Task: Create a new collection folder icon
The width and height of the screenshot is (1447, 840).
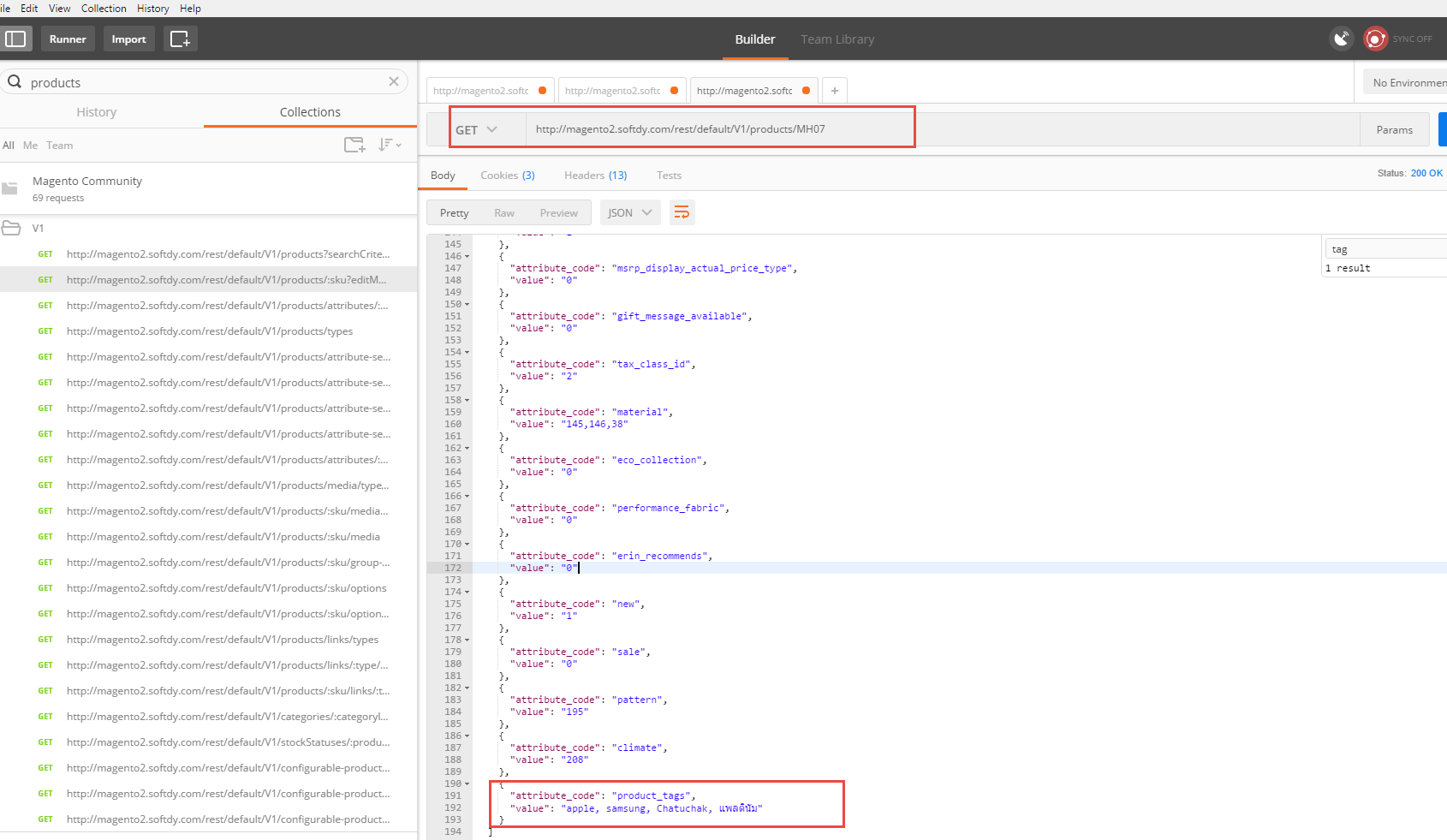Action: point(354,145)
